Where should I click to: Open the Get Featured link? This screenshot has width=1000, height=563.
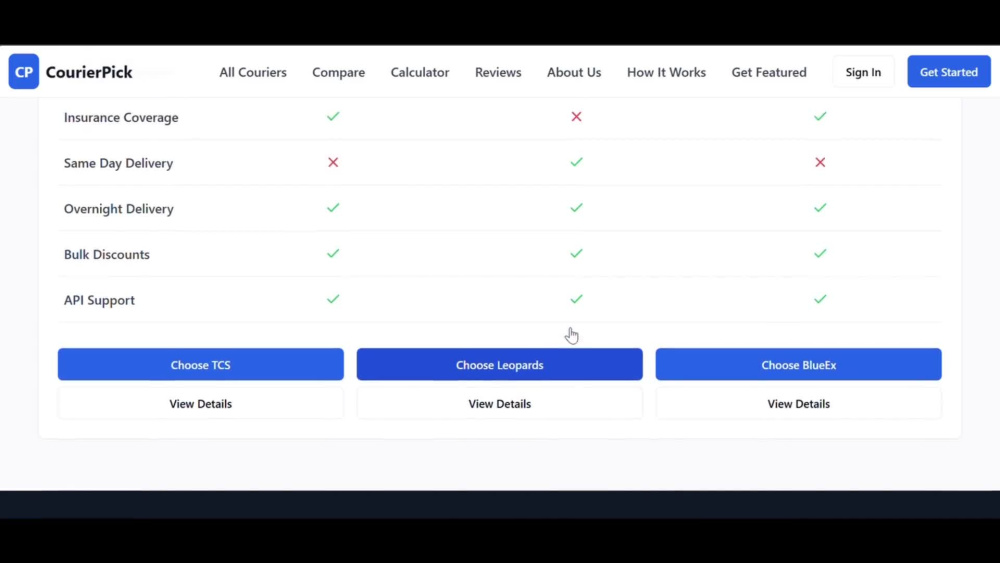pyautogui.click(x=768, y=72)
